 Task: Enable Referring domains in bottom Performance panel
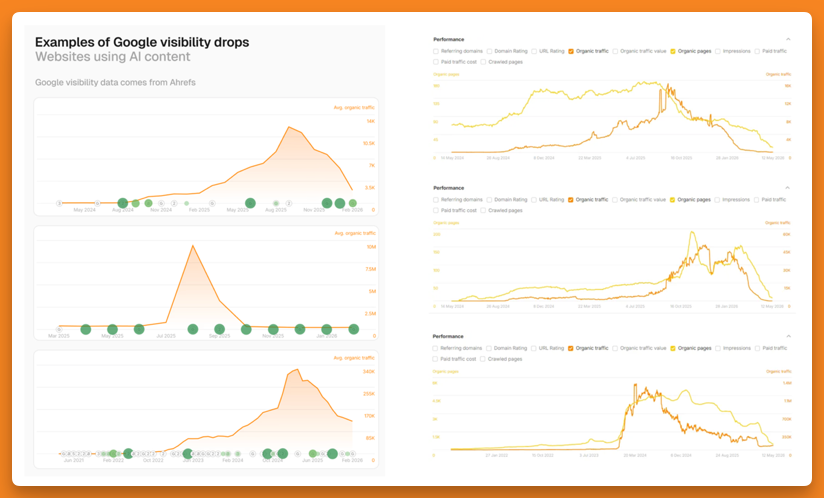click(435, 348)
